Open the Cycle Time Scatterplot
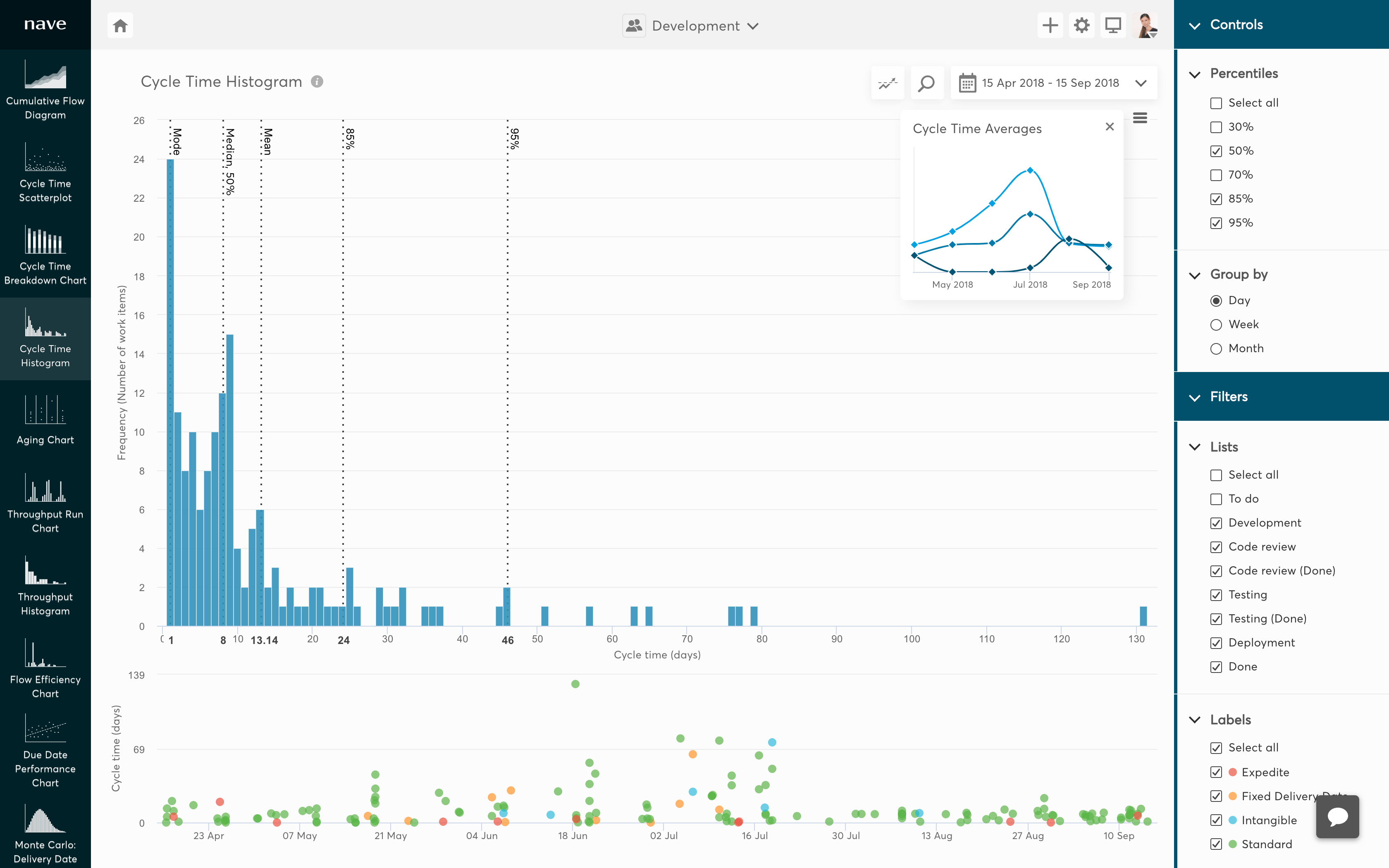Viewport: 1389px width, 868px height. point(45,172)
